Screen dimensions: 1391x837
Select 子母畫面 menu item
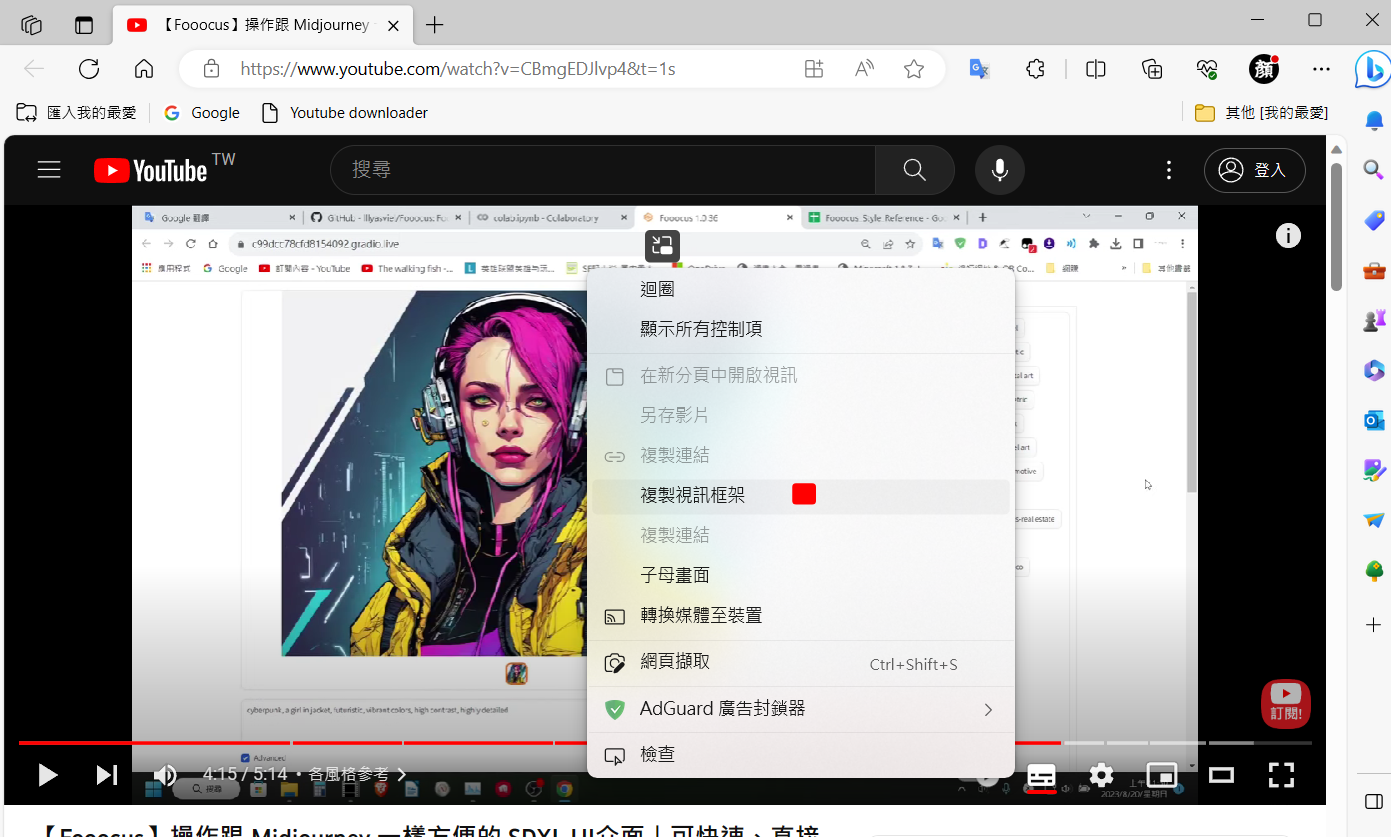coord(801,575)
